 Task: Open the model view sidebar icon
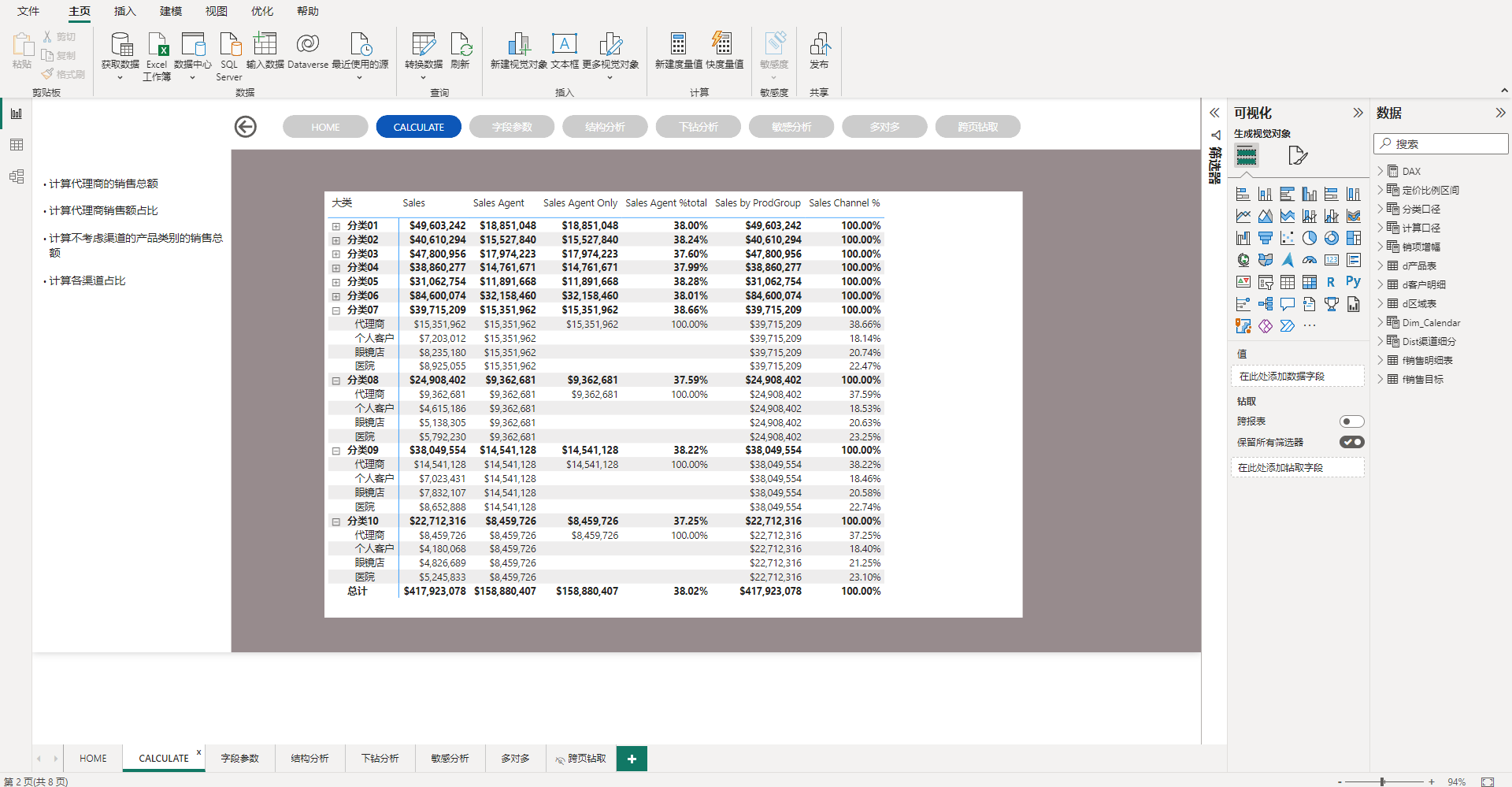click(17, 176)
